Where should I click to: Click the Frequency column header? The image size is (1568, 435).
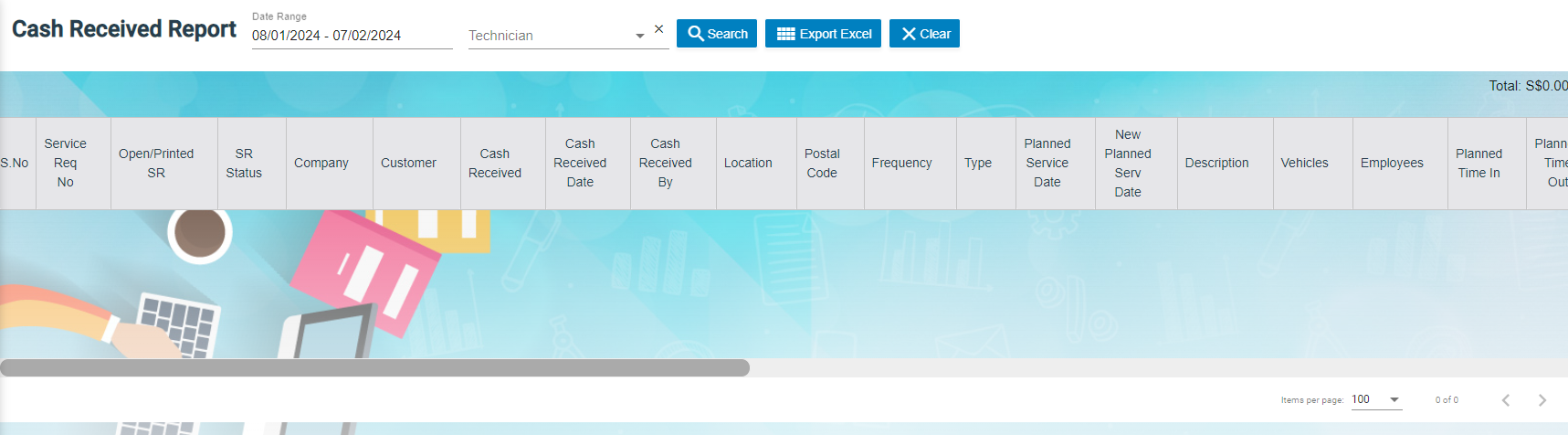(901, 163)
